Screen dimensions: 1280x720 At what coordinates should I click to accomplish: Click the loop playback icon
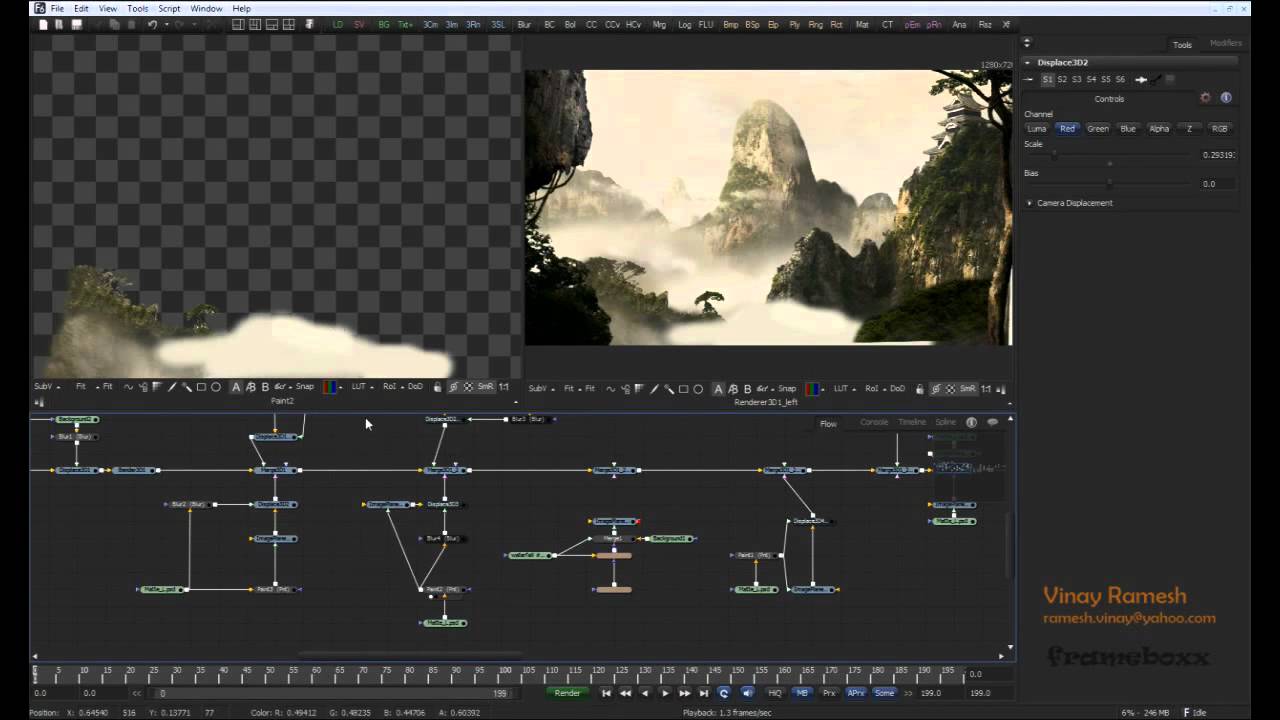pyautogui.click(x=724, y=693)
